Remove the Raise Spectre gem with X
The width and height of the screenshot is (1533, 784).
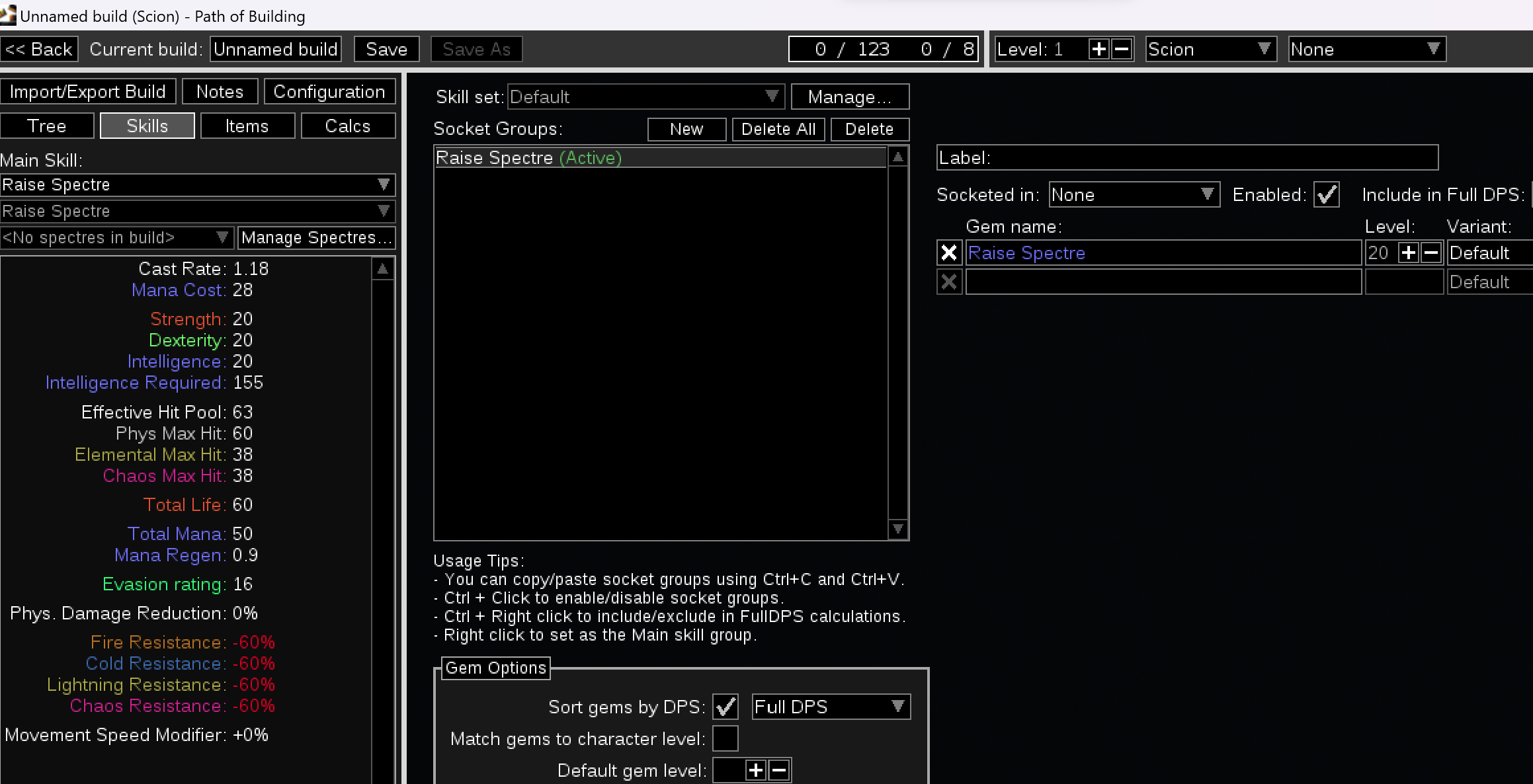pyautogui.click(x=949, y=253)
